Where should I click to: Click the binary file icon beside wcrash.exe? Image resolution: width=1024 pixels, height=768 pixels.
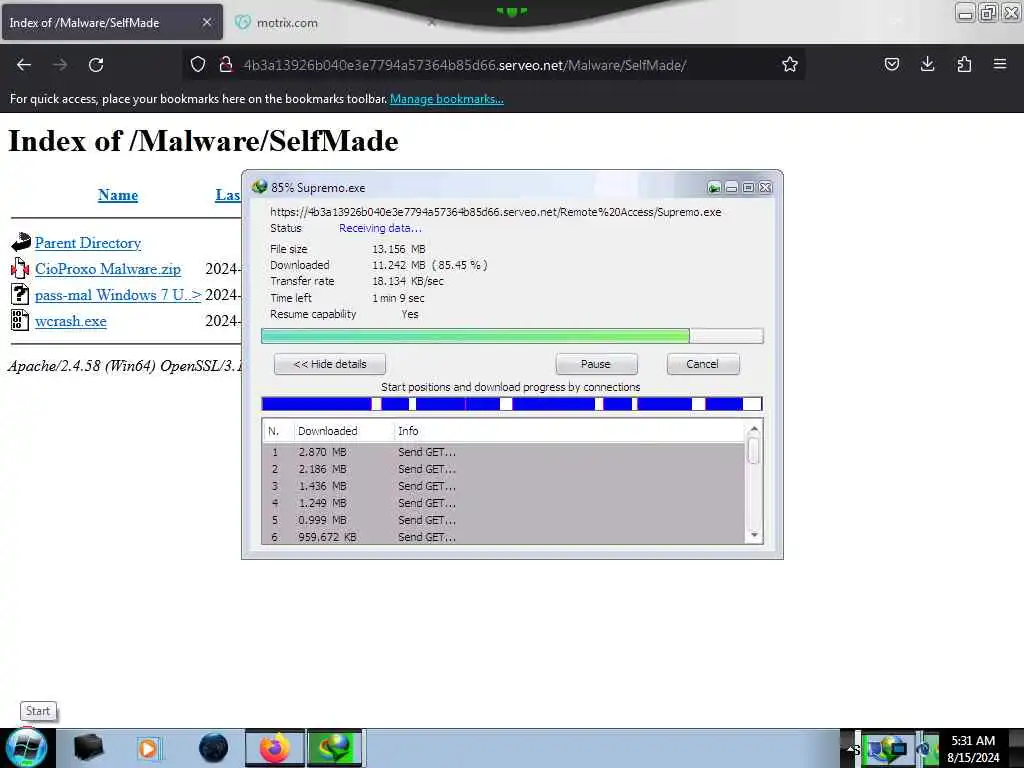(20, 320)
